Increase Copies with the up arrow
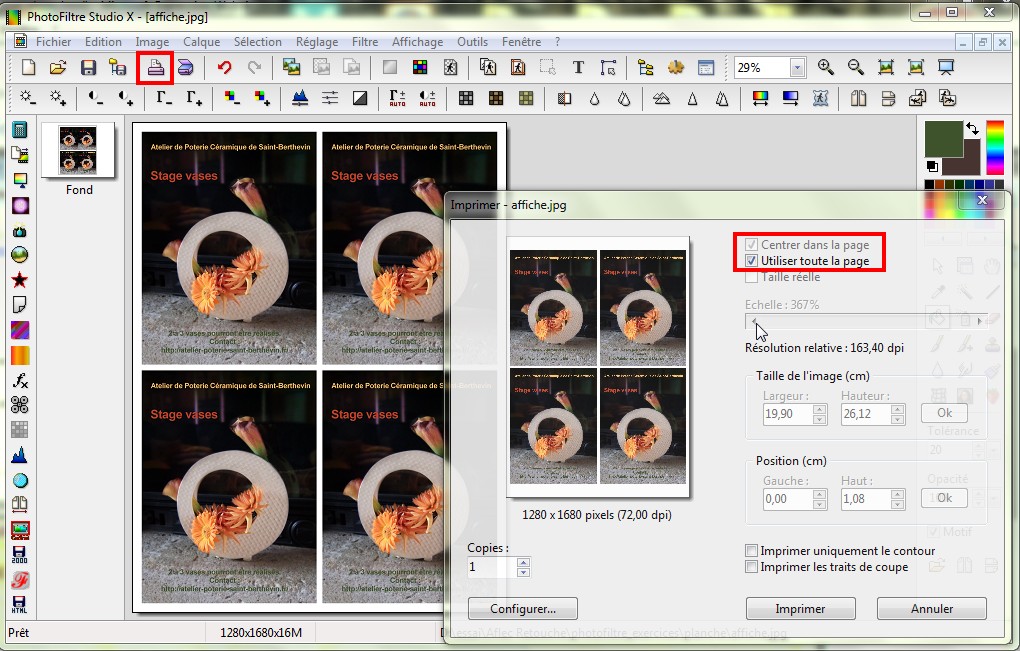This screenshot has width=1020, height=651. 523,562
